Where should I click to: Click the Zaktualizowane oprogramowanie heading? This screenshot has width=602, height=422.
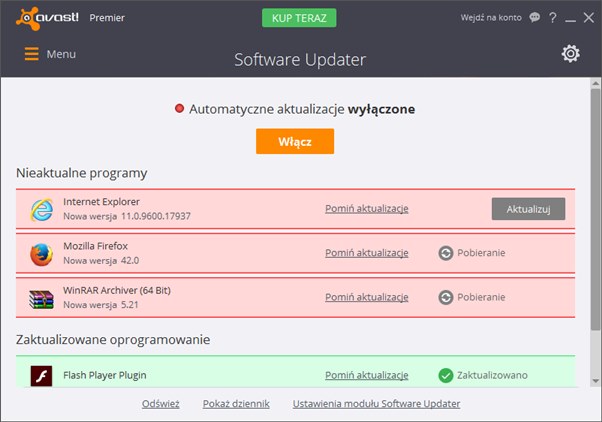pyautogui.click(x=113, y=339)
